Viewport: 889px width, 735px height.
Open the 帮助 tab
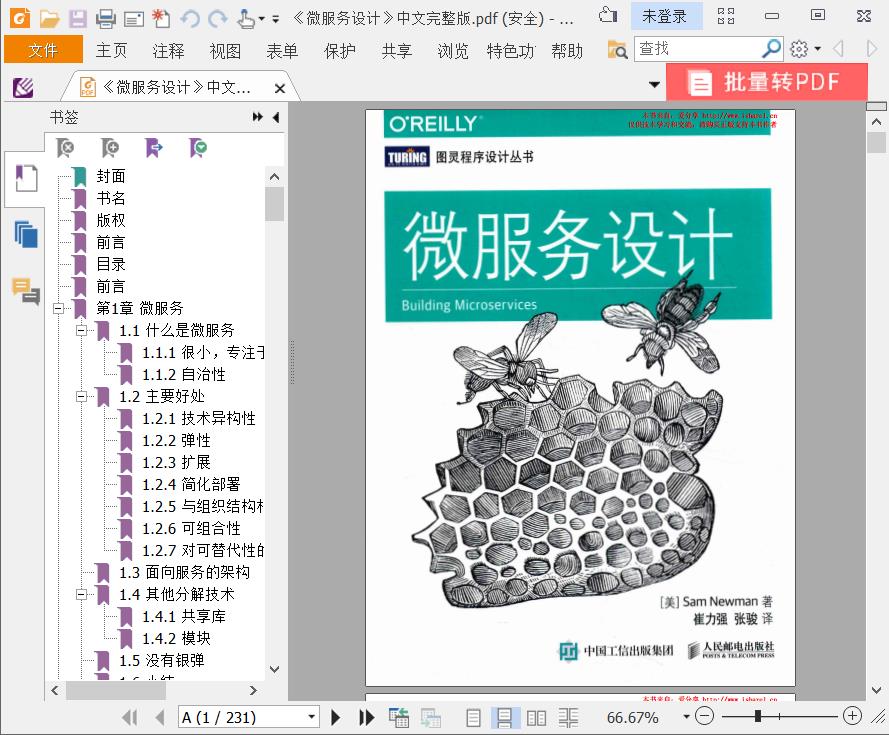pyautogui.click(x=567, y=50)
